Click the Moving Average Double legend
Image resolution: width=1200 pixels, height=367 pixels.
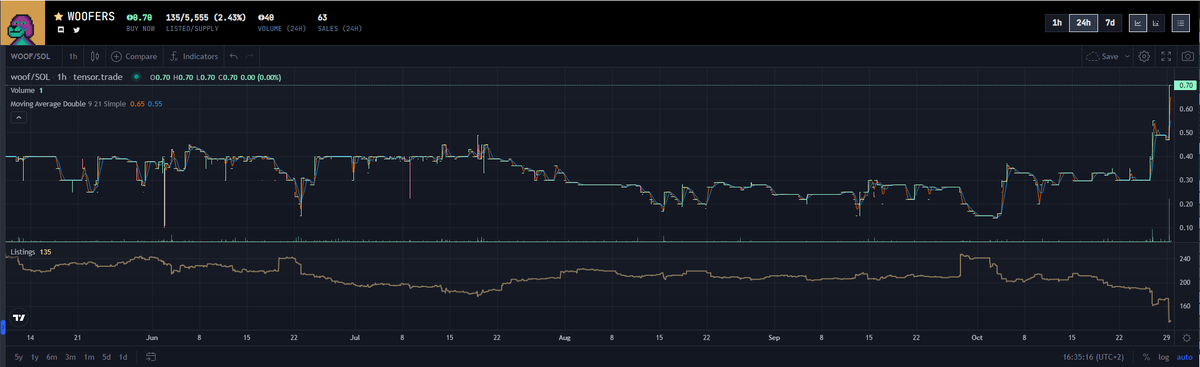pos(86,104)
